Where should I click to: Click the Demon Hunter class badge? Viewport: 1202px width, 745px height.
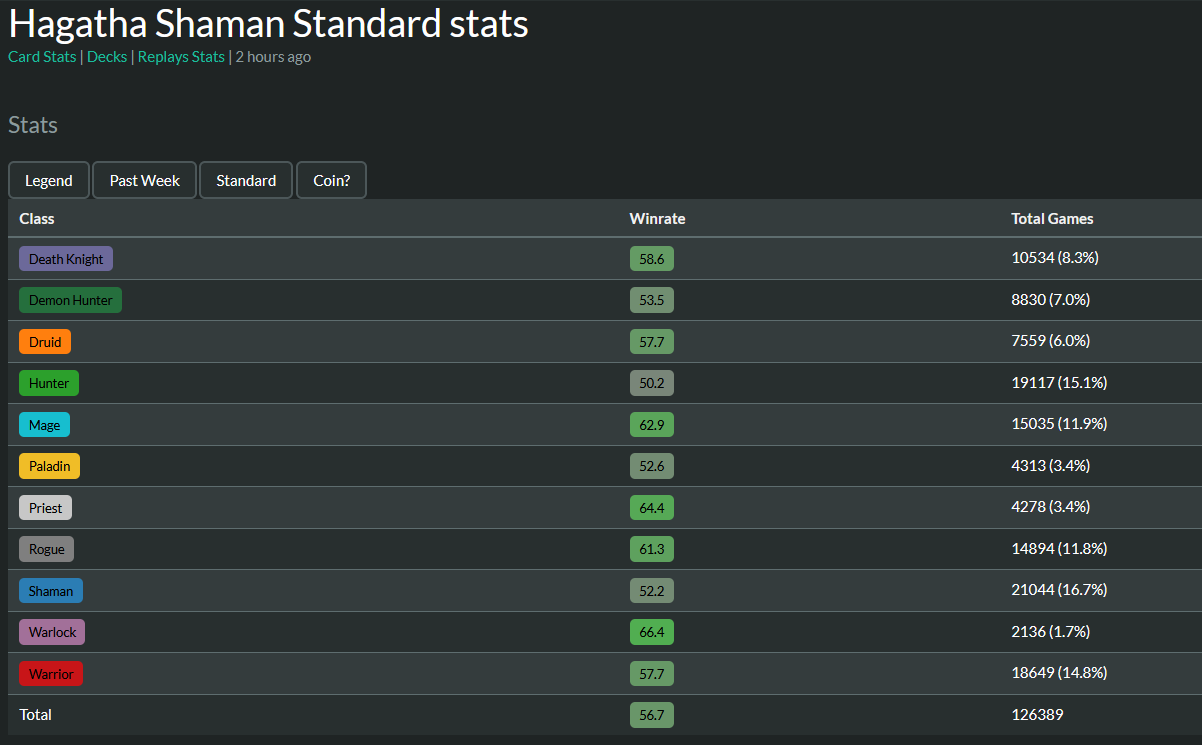click(x=70, y=300)
